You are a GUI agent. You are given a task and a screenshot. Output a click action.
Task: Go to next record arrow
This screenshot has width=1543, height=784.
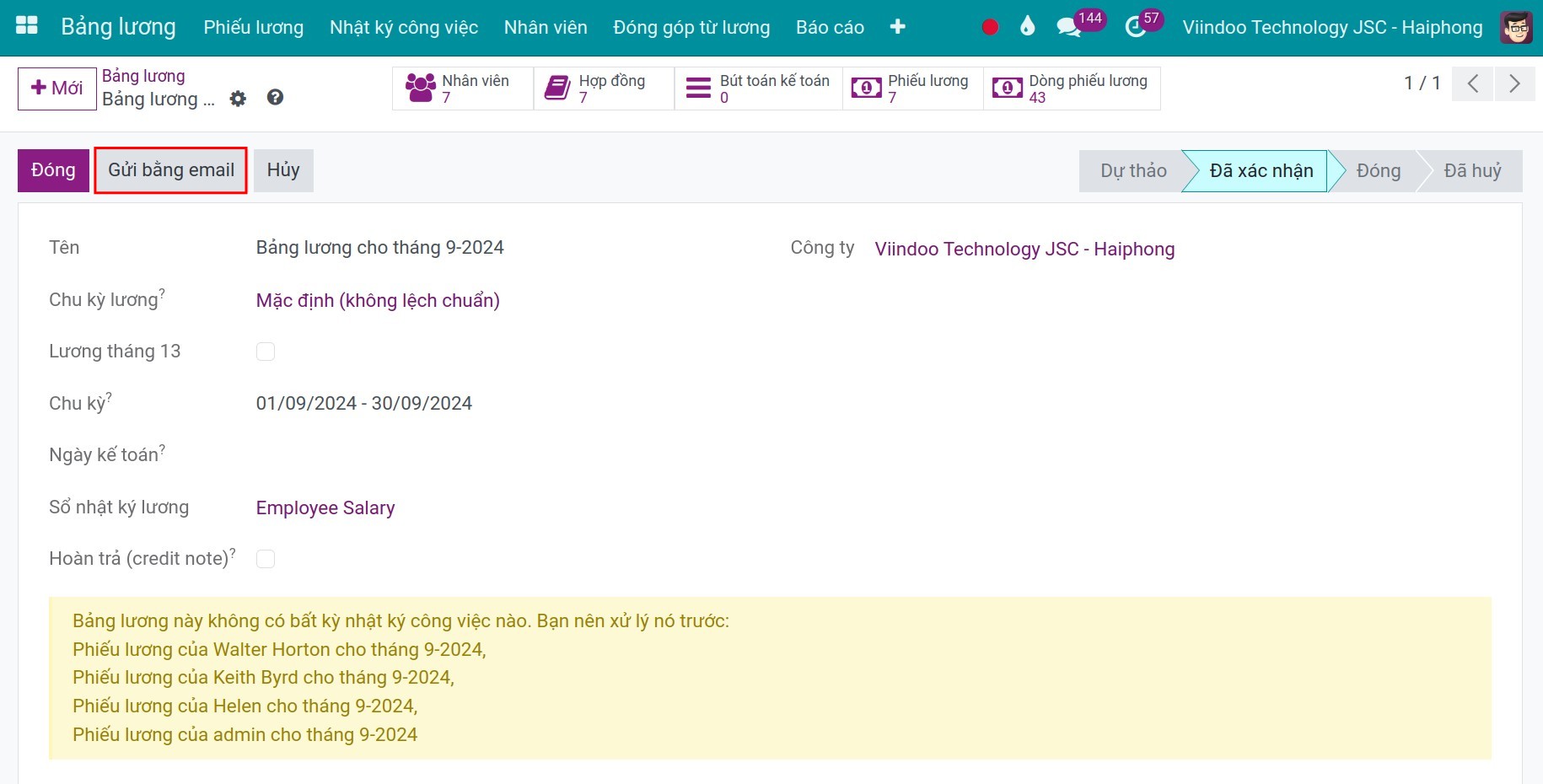click(x=1515, y=83)
